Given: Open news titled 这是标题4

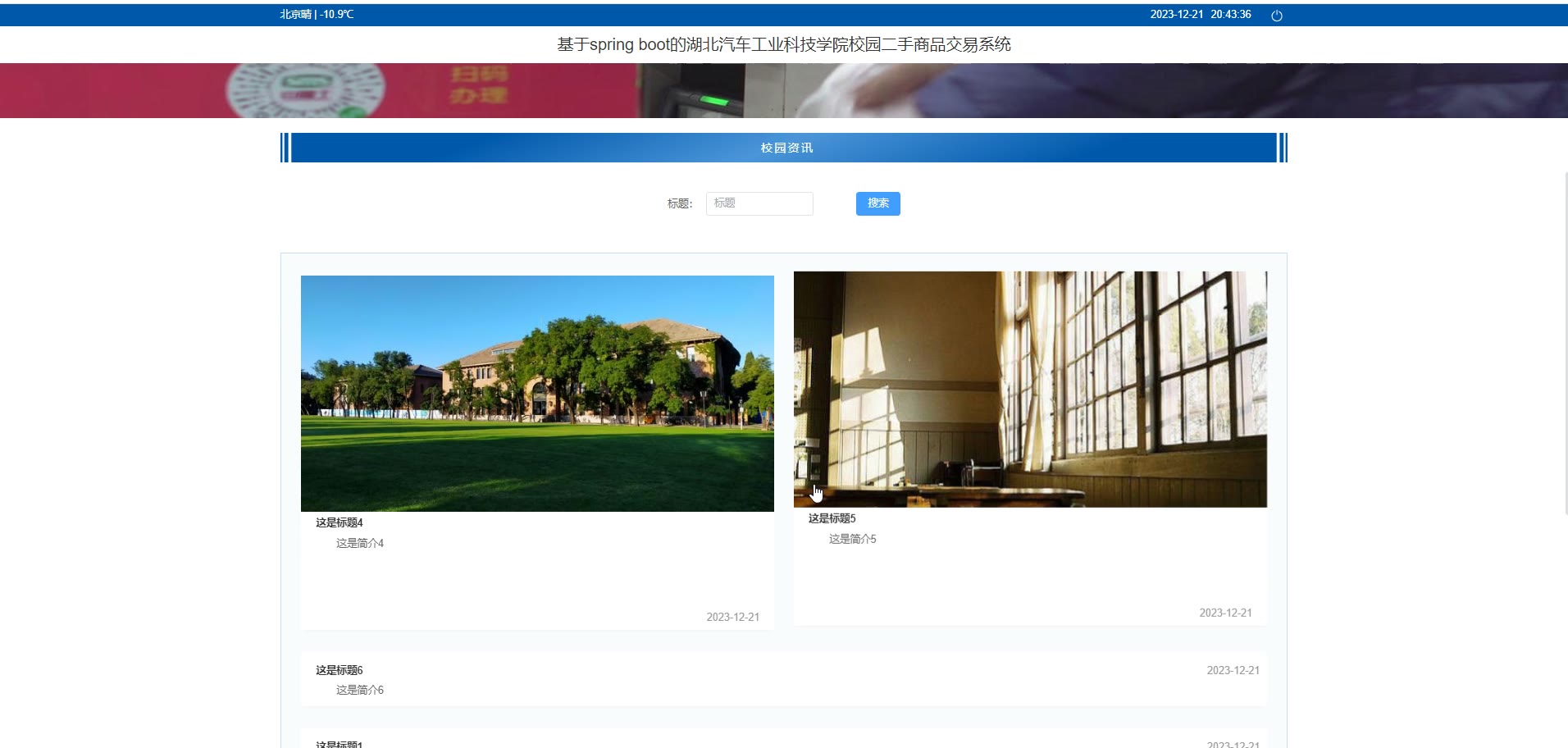Looking at the screenshot, I should [x=340, y=522].
